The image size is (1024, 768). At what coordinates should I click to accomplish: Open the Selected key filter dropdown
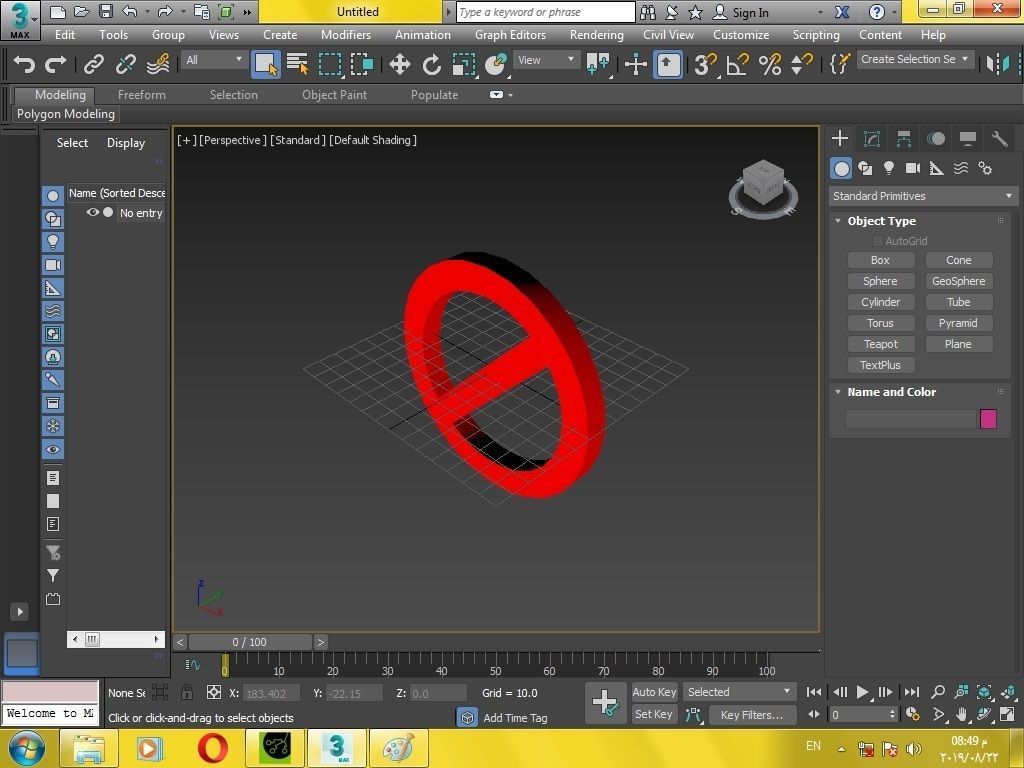(739, 692)
